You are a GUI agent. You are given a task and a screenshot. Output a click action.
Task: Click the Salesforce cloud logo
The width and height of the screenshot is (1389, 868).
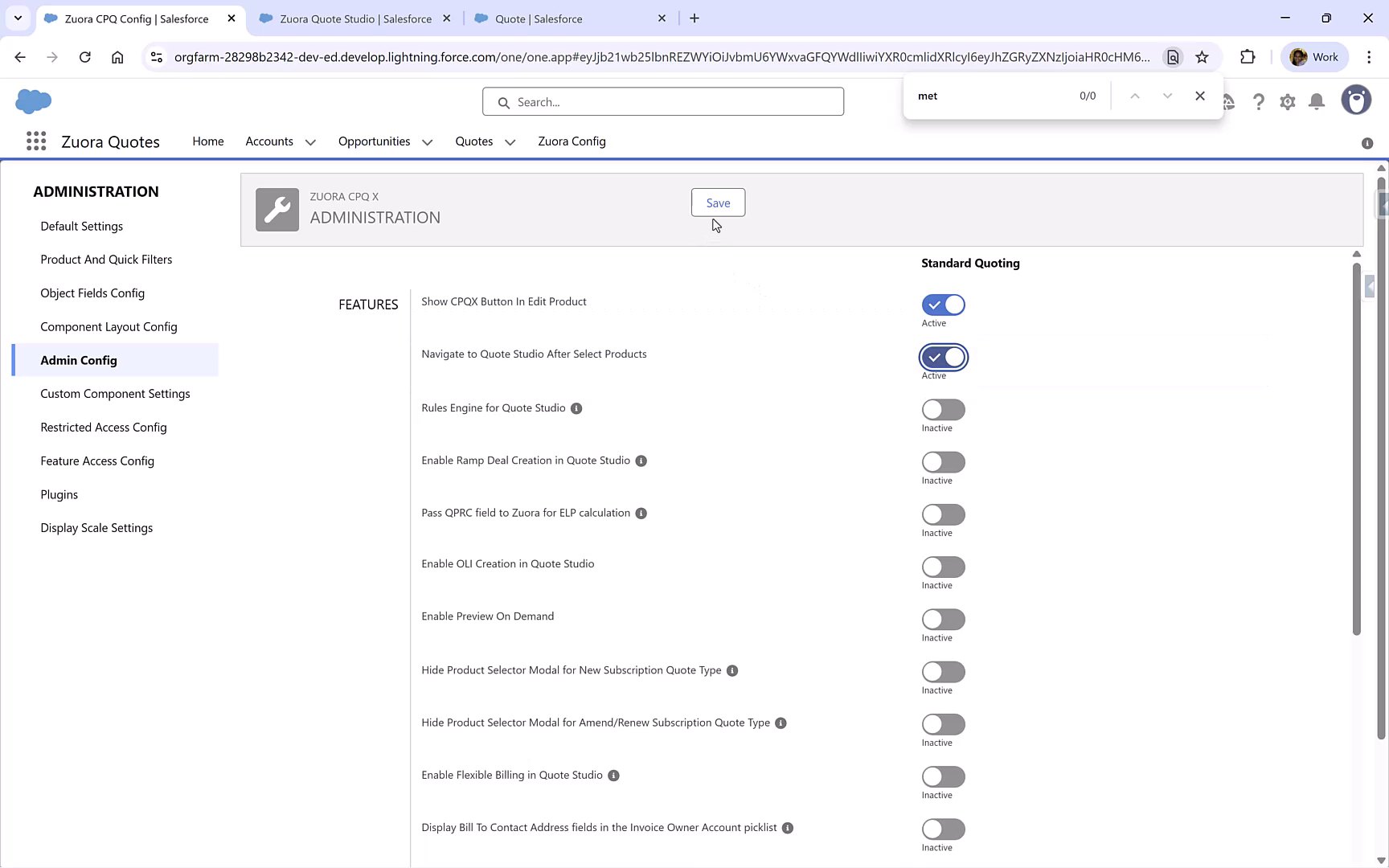(33, 101)
